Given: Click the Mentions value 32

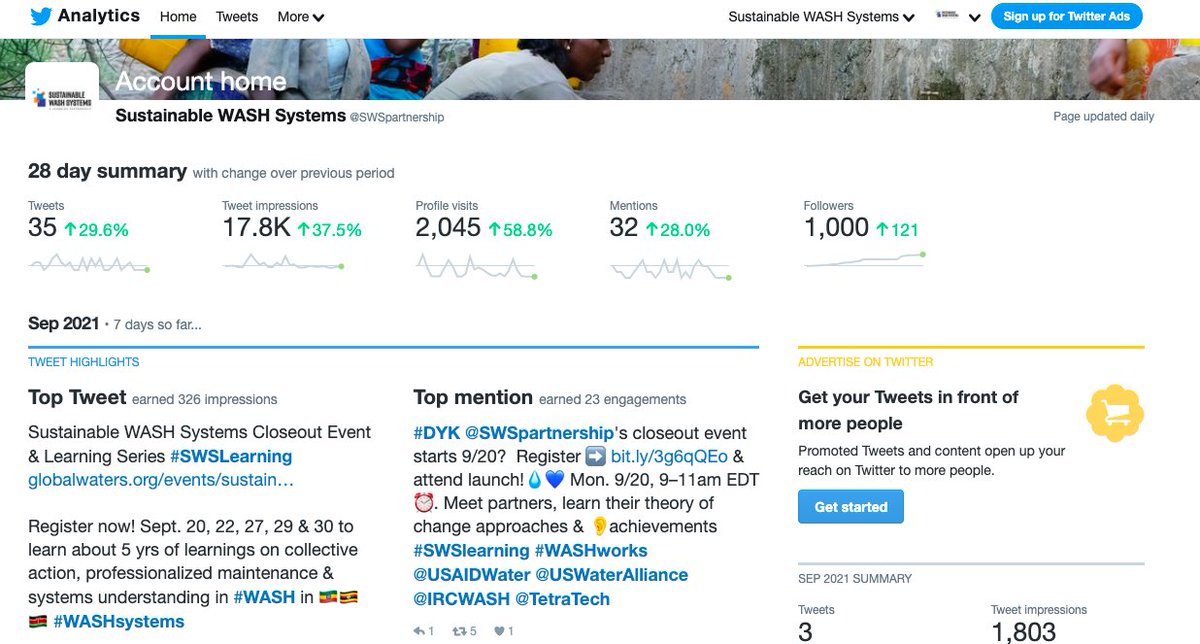Looking at the screenshot, I should click(x=624, y=228).
